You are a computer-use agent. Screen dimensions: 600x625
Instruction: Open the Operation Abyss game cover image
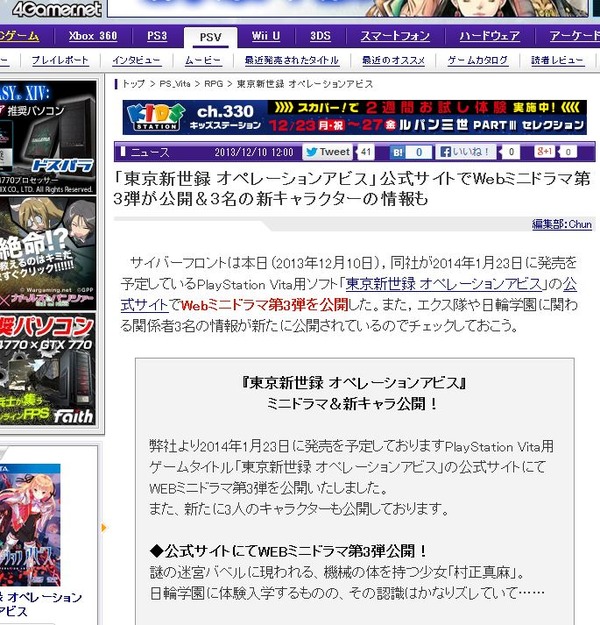pos(30,525)
